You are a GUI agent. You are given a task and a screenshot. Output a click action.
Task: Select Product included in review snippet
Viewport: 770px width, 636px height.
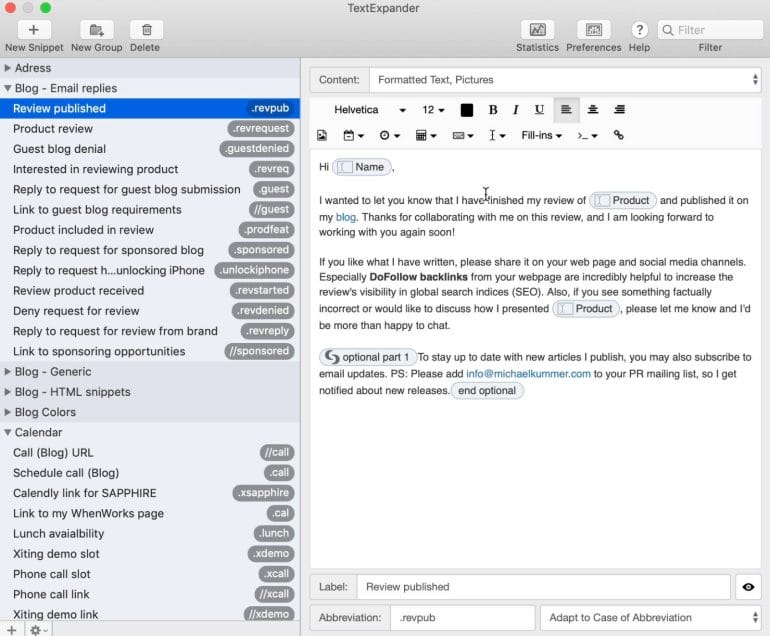pyautogui.click(x=150, y=230)
